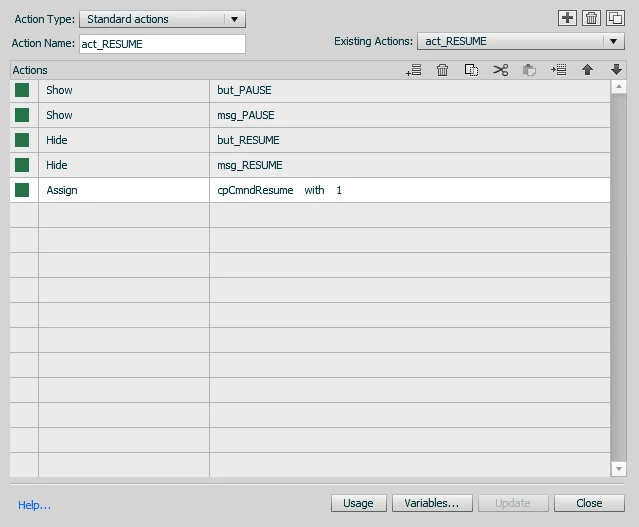Click 'Show' cell in but_PAUSE row

coord(124,90)
